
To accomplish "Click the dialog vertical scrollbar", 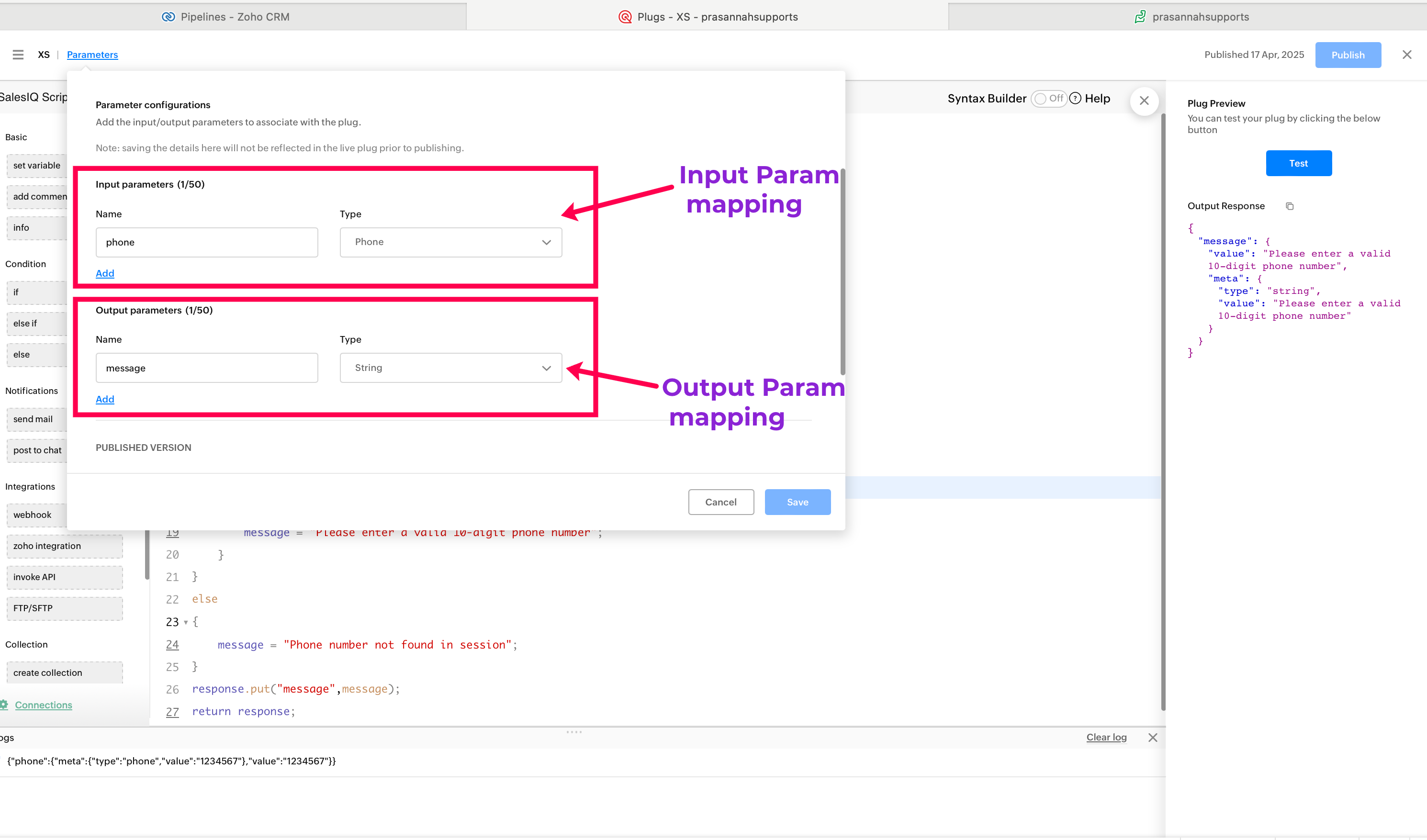I will click(842, 272).
